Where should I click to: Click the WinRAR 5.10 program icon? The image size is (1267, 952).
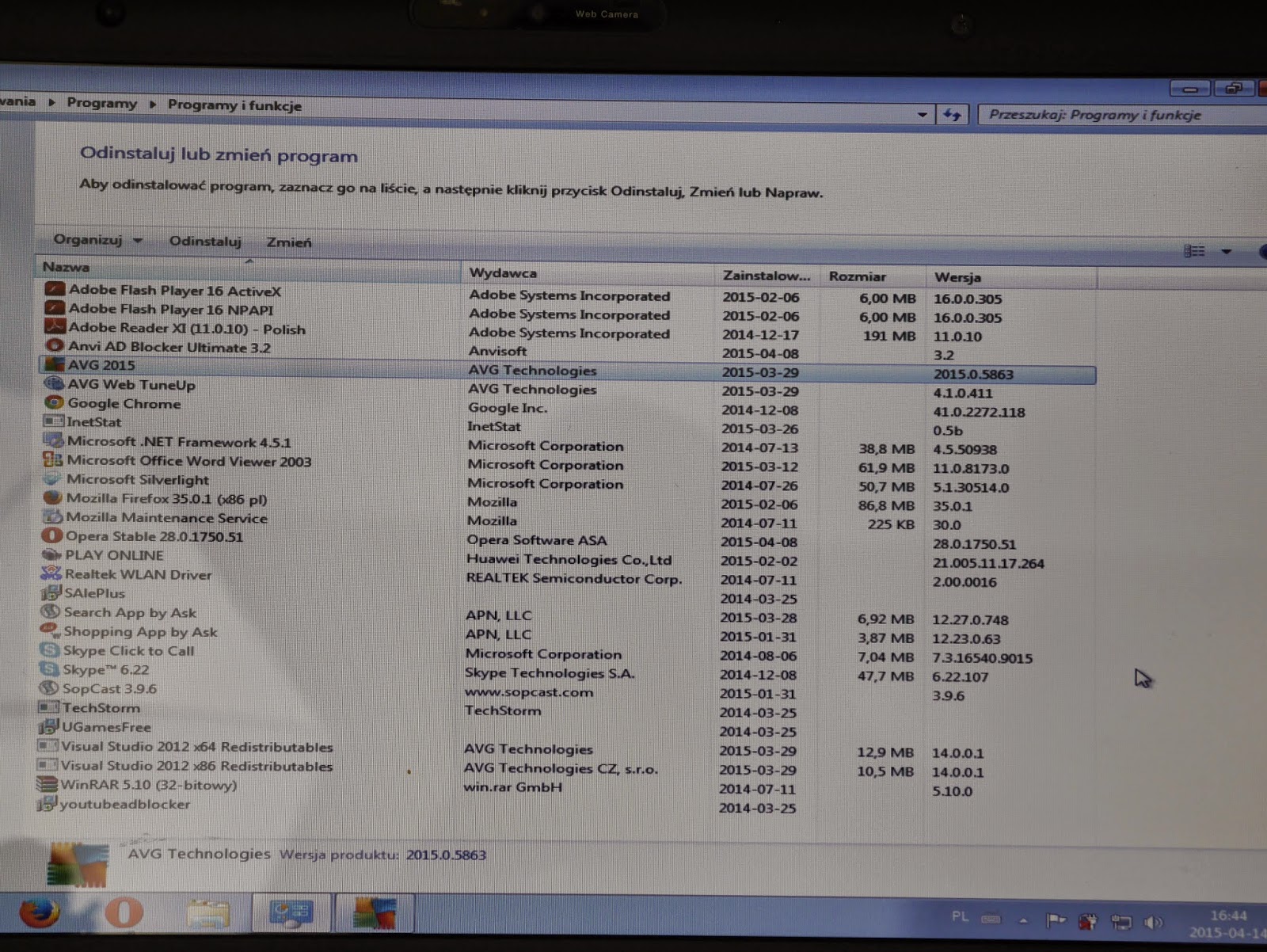pyautogui.click(x=47, y=784)
